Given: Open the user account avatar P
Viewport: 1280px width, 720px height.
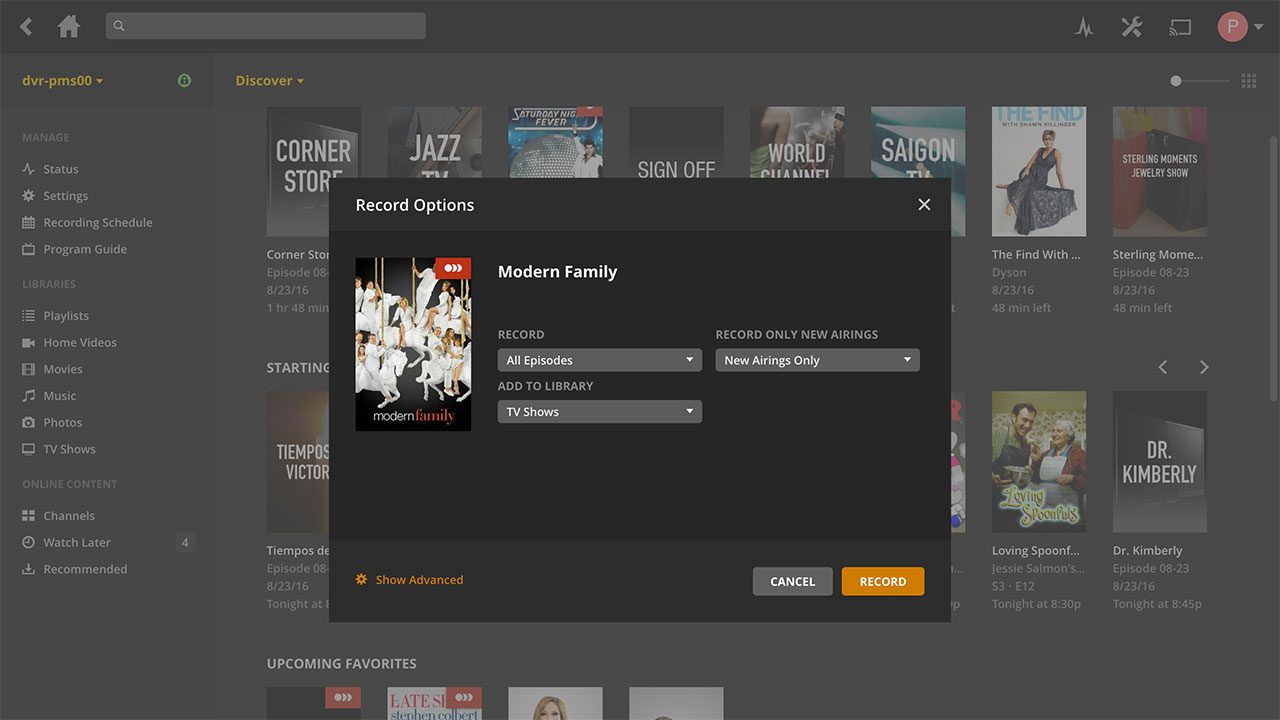Looking at the screenshot, I should click(x=1232, y=27).
